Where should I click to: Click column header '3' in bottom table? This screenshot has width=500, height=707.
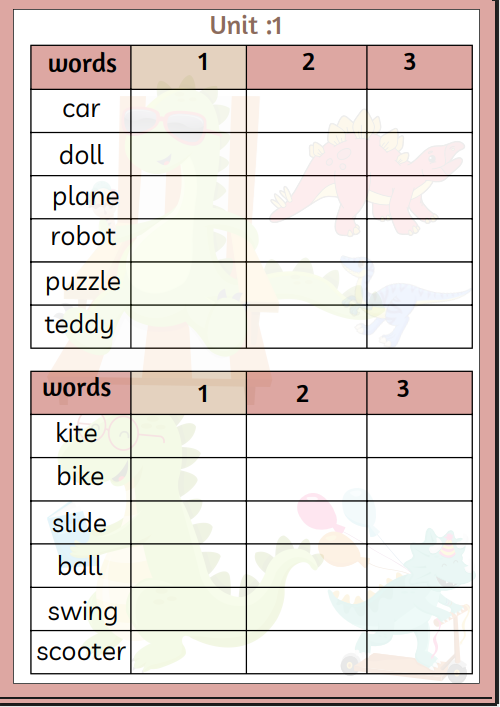[420, 393]
